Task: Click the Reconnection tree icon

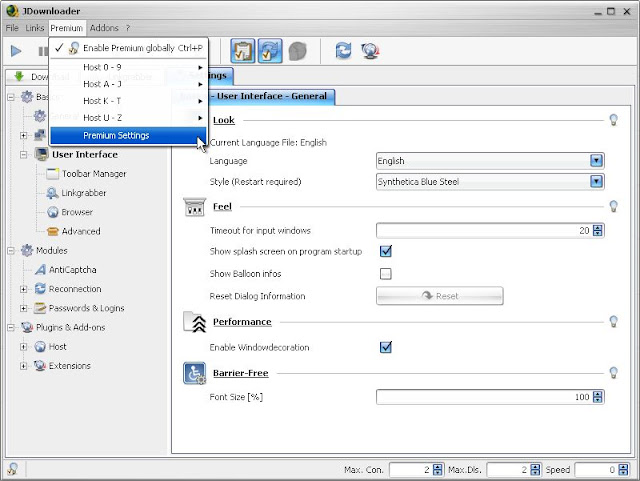Action: (x=40, y=289)
